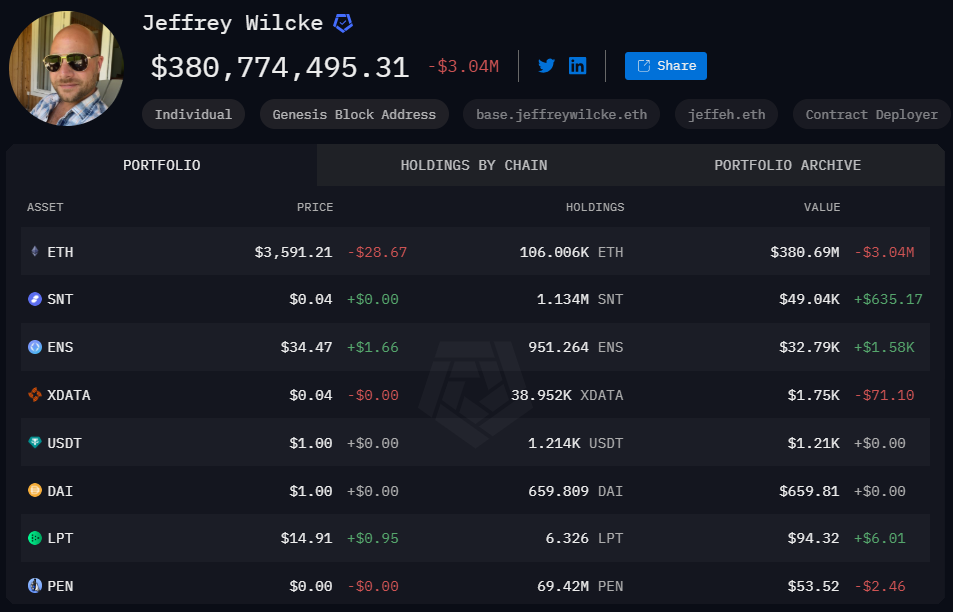Open the XDATA token icon
Viewport: 953px width, 612px height.
point(35,395)
